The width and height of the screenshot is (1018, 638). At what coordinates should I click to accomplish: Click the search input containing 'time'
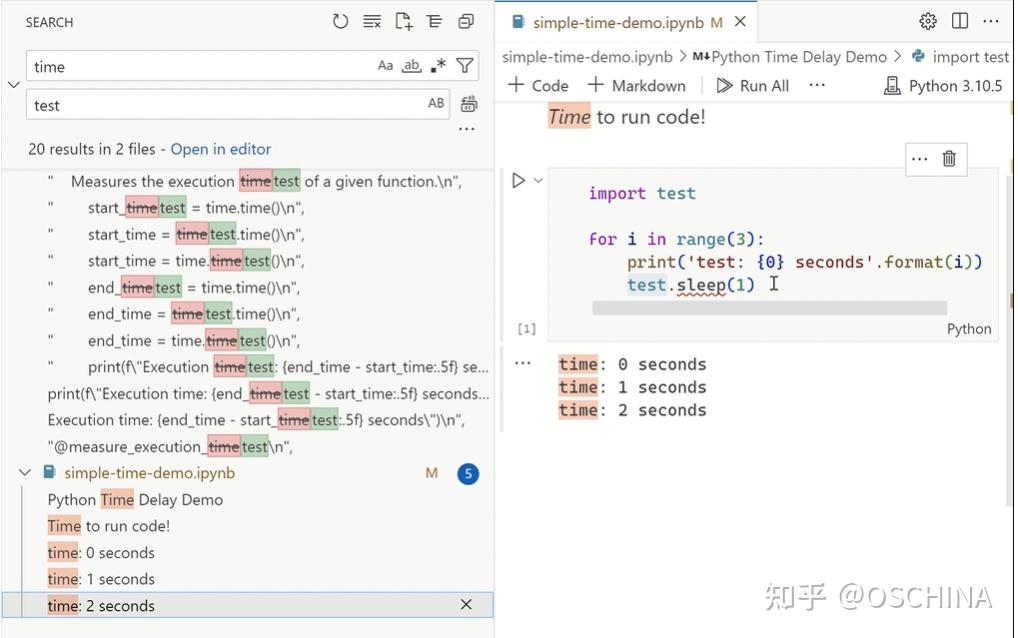[200, 66]
